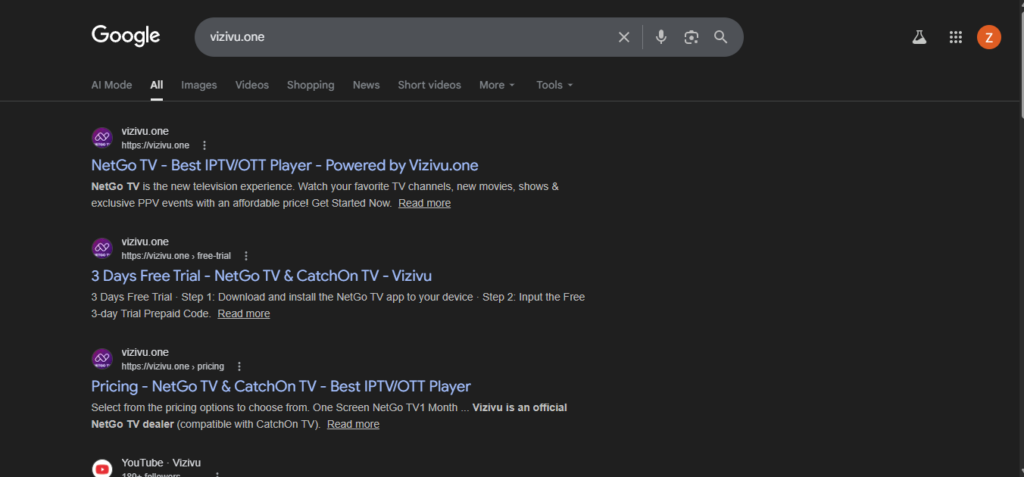Open NetGo TV - Best IPTV/OTT Player link
This screenshot has width=1024, height=477.
coord(285,165)
